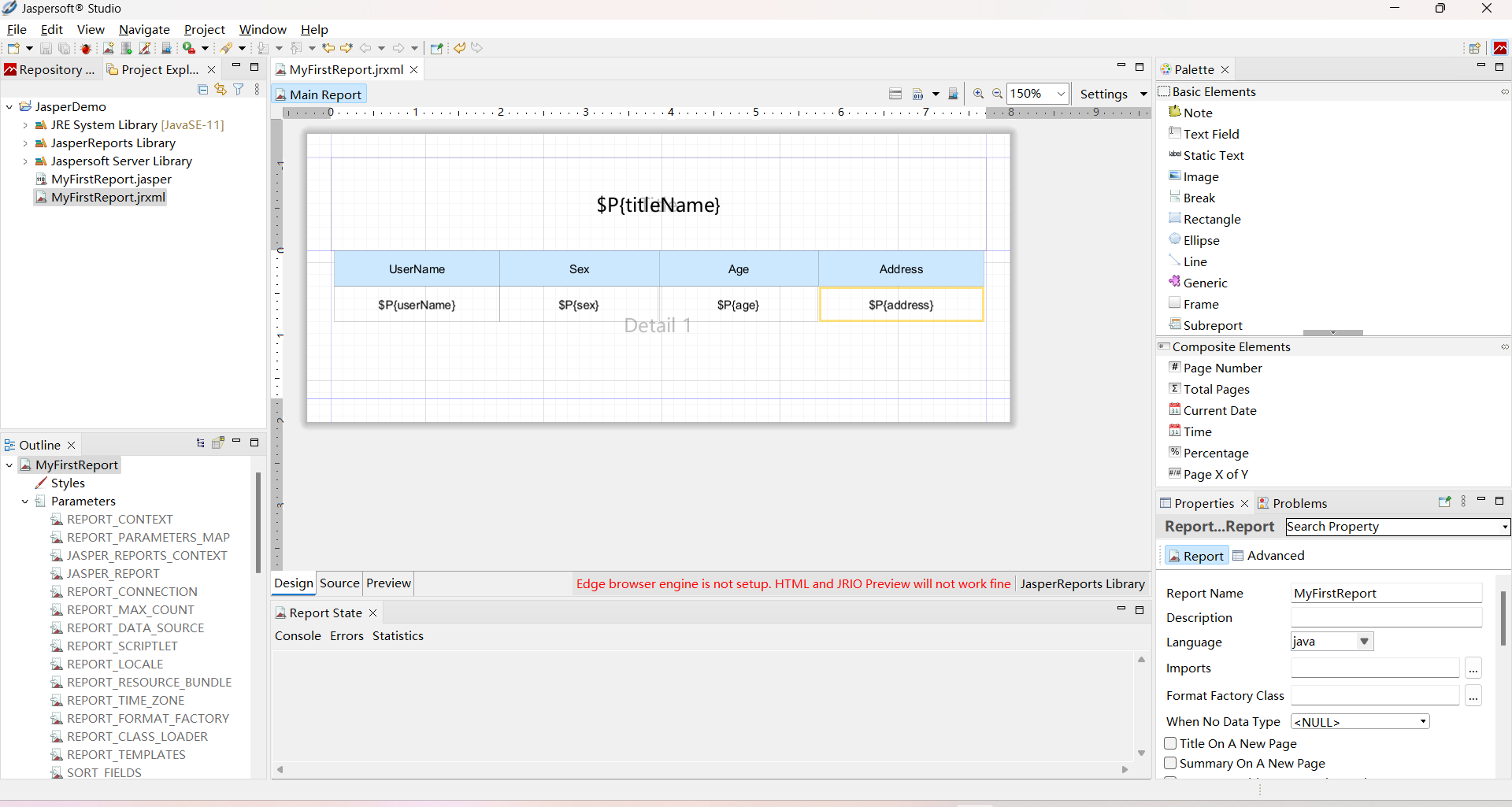
Task: Select Text Field from the palette
Action: [1204, 134]
